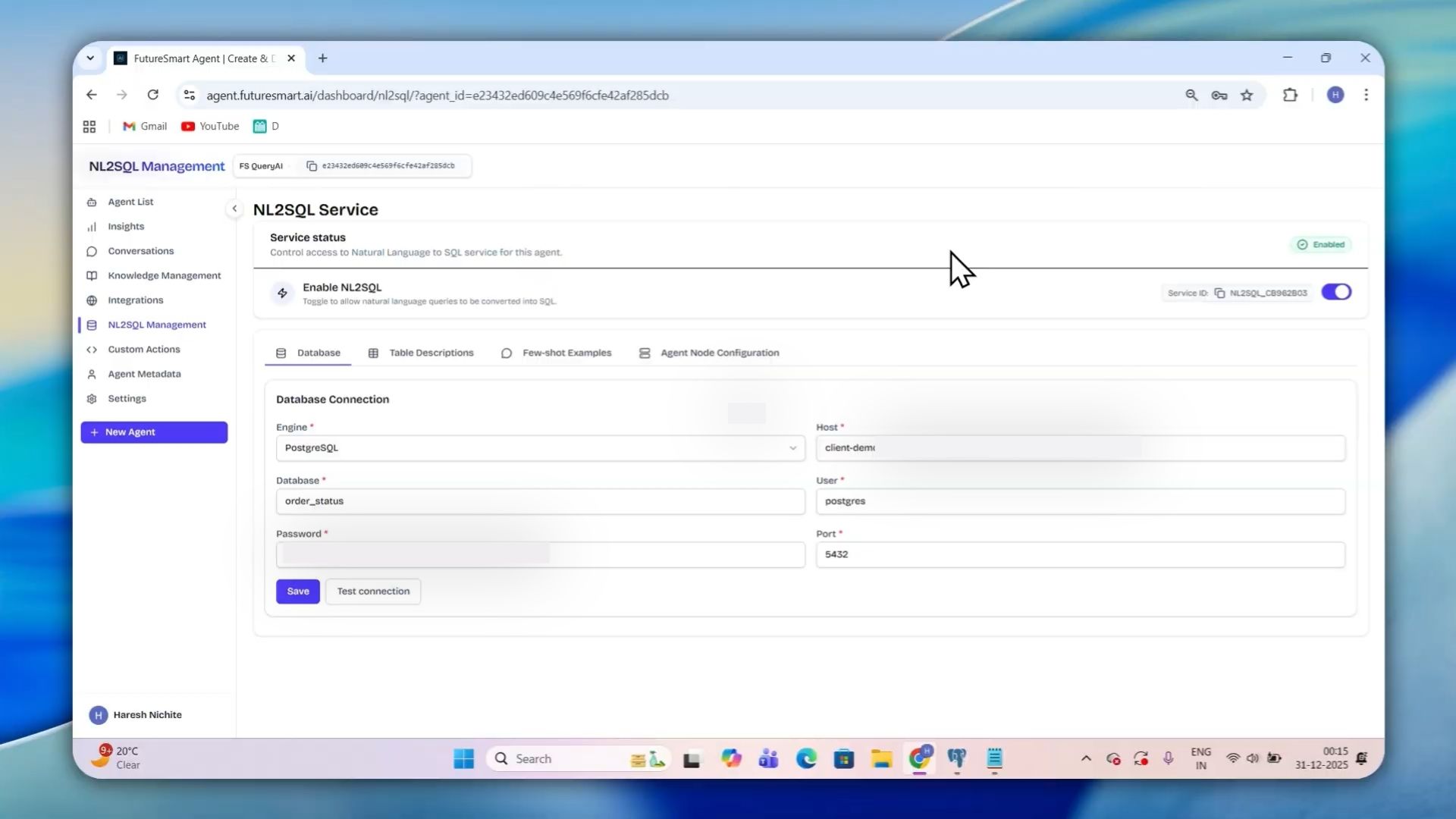Click Haresh Nichite user profile

136,715
